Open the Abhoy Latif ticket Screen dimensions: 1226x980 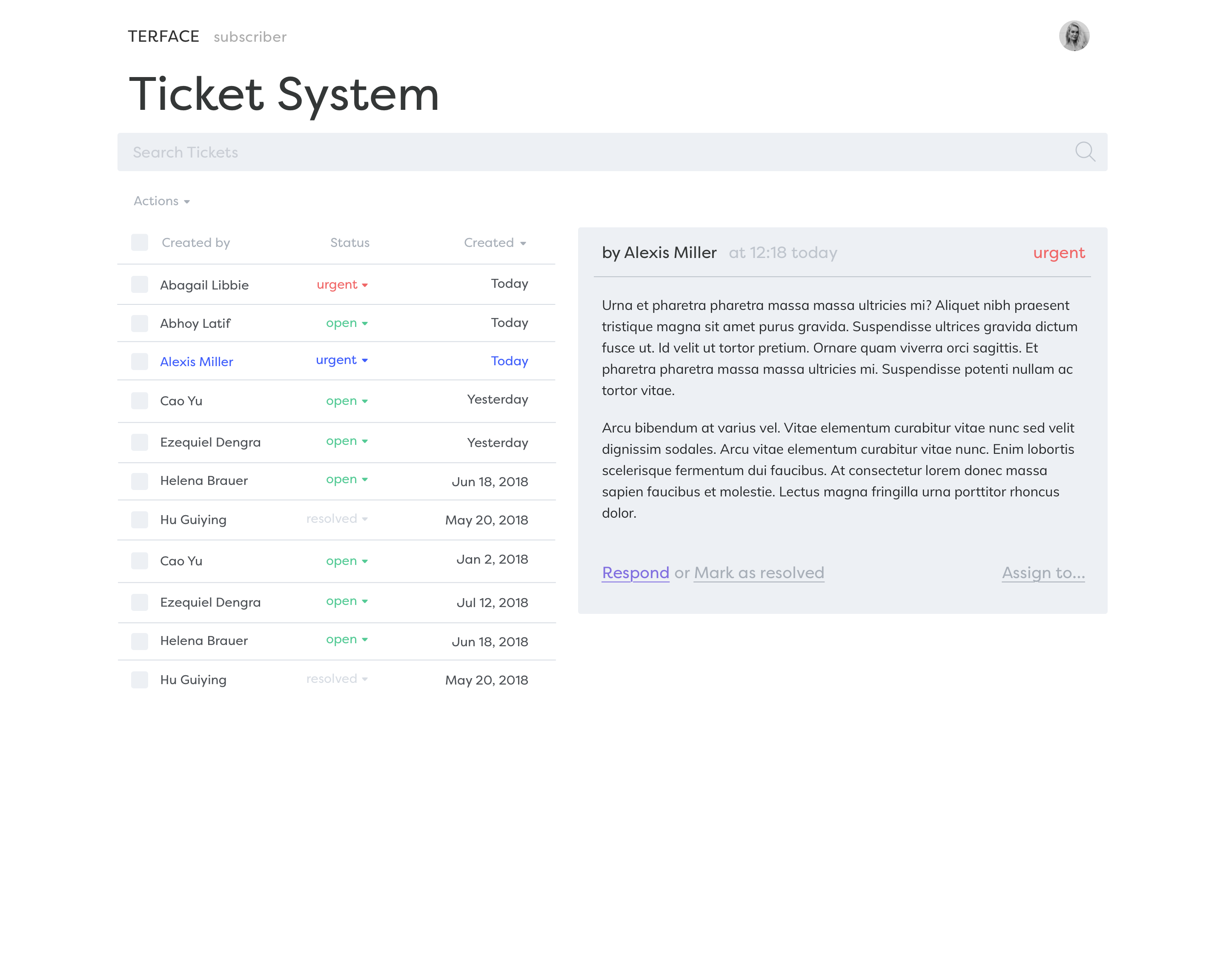click(x=195, y=323)
